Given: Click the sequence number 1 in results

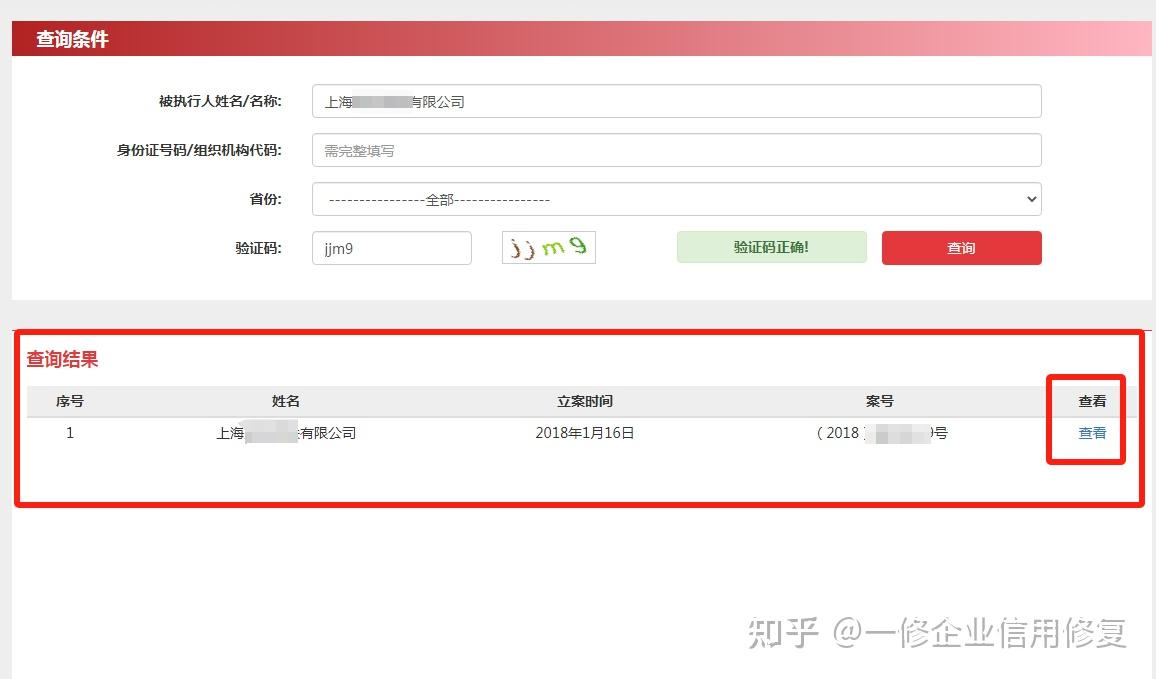Looking at the screenshot, I should click(x=70, y=433).
